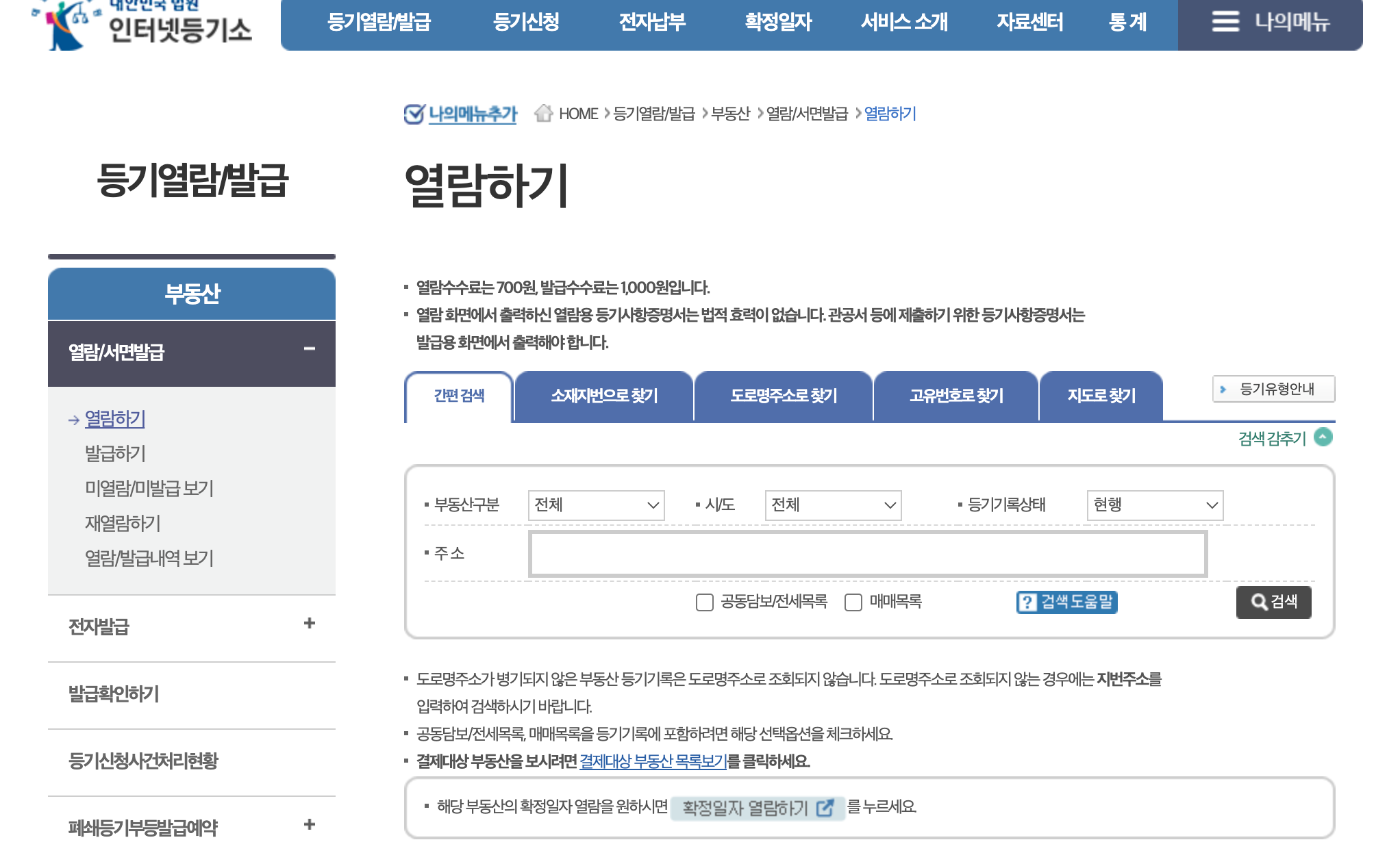Expand 폐쇄등기부등발급예약 sidebar section

tap(310, 824)
